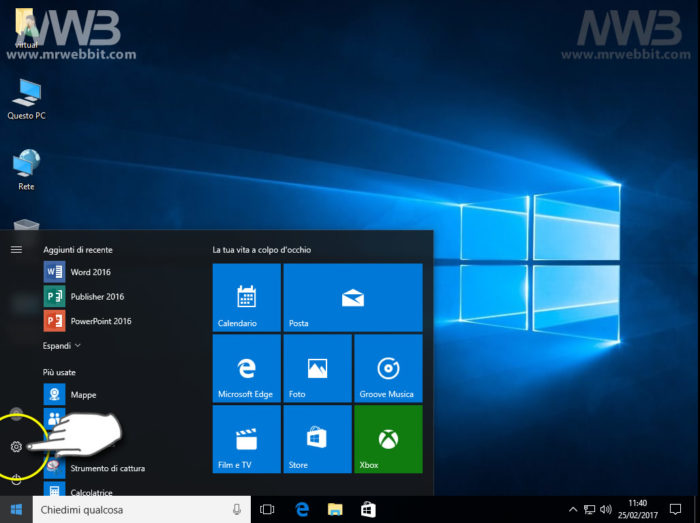The image size is (700, 523).
Task: Open Task View on the taskbar
Action: [x=267, y=509]
